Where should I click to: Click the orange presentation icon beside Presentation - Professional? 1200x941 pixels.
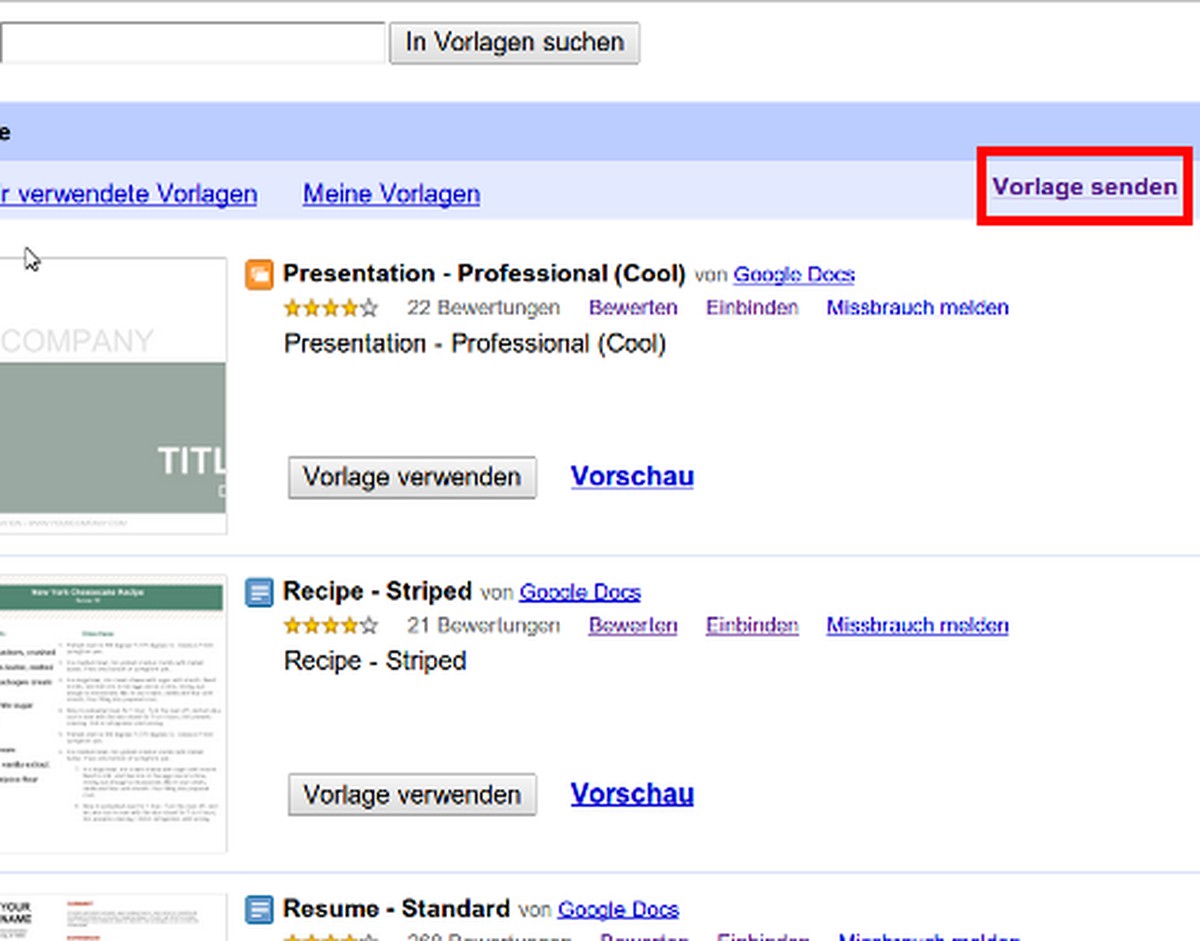(x=259, y=274)
